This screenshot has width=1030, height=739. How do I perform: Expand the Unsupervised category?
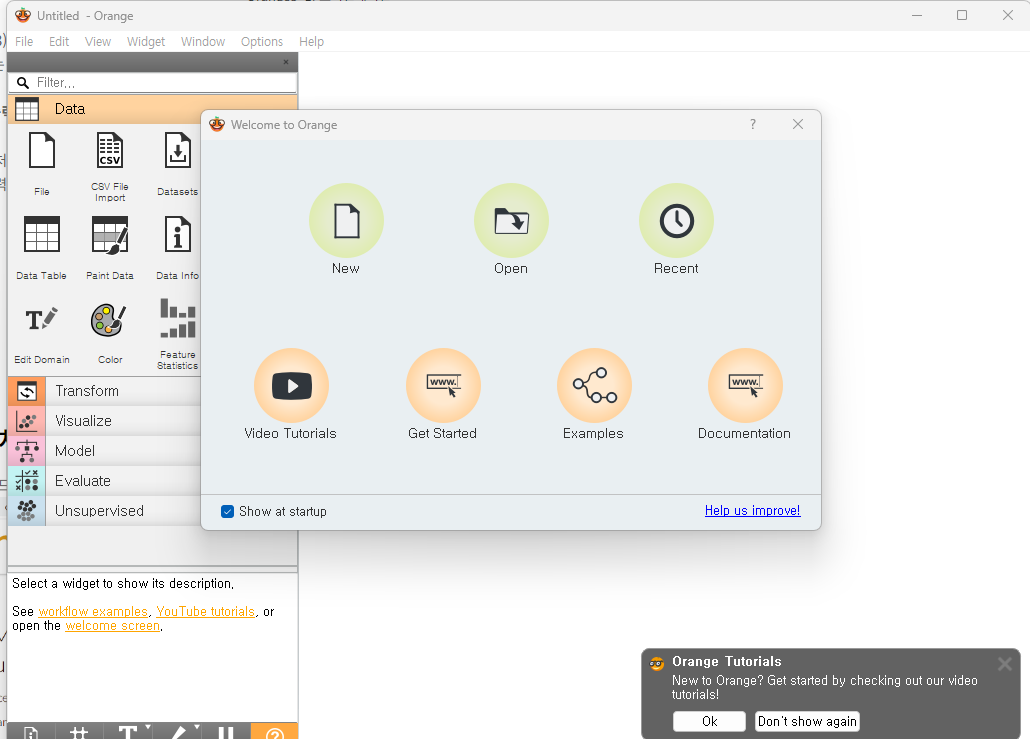click(x=105, y=511)
